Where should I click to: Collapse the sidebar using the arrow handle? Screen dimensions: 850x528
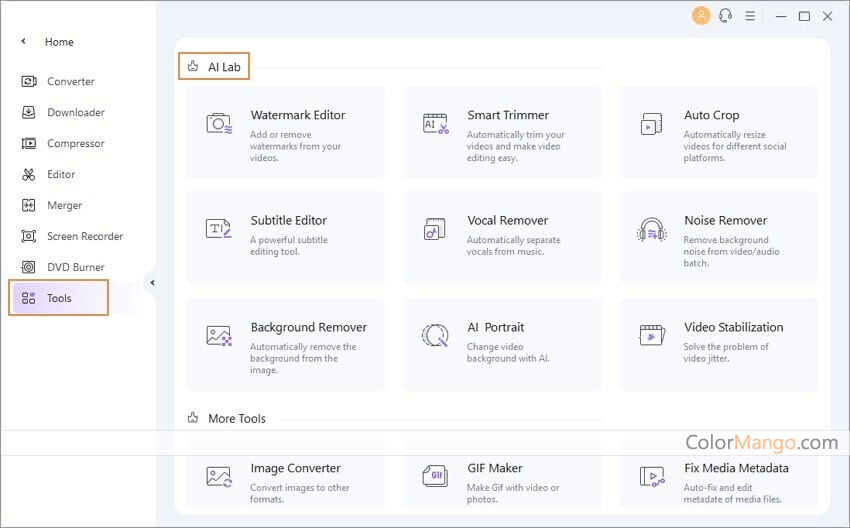click(152, 282)
